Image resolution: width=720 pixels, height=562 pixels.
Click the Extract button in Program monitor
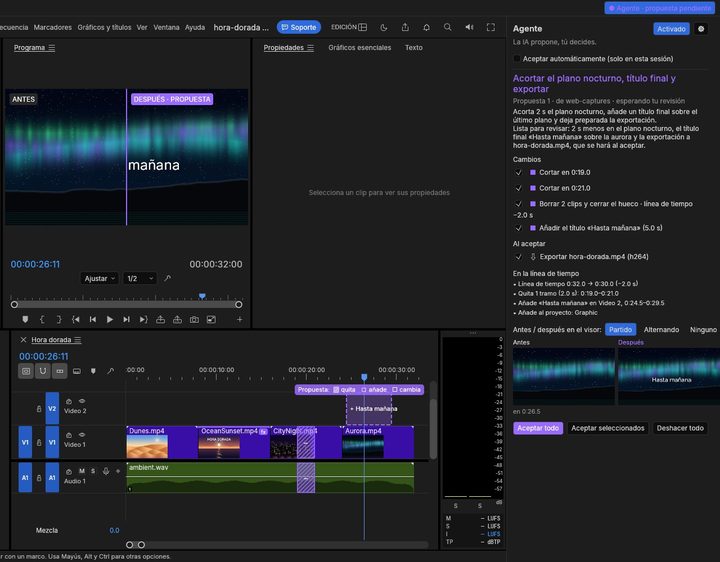coord(177,320)
